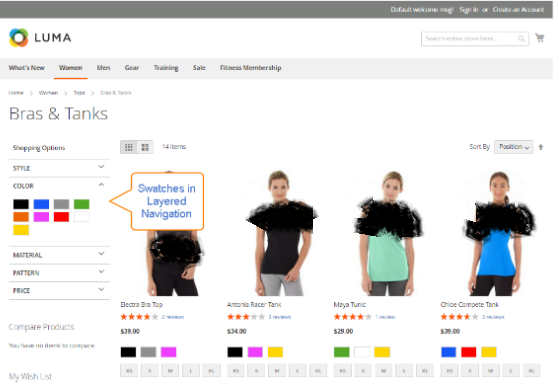Switch to list view mode
Screen dimensions: 559x385
point(145,147)
